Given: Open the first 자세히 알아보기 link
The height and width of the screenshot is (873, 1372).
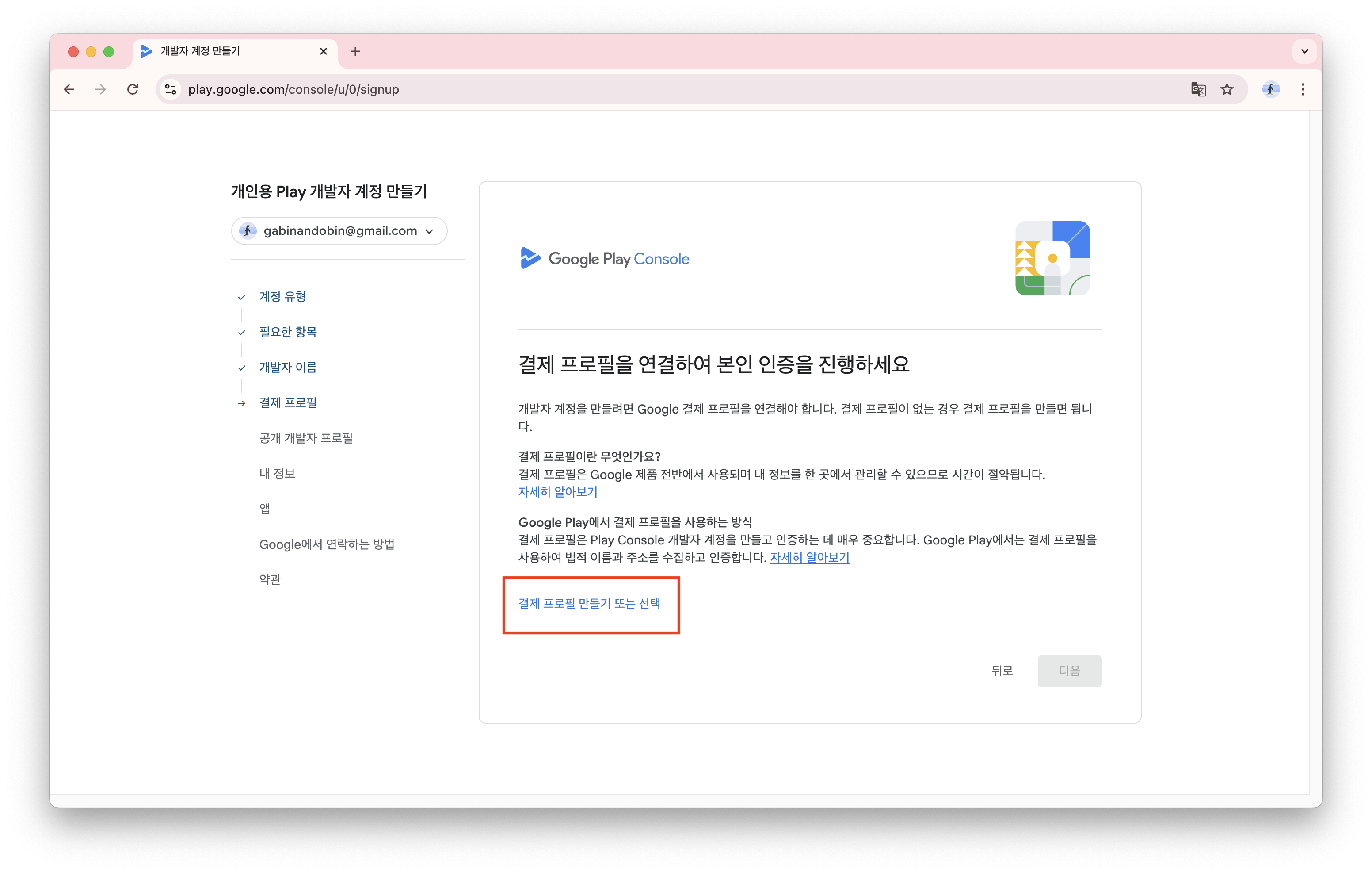Looking at the screenshot, I should (557, 491).
